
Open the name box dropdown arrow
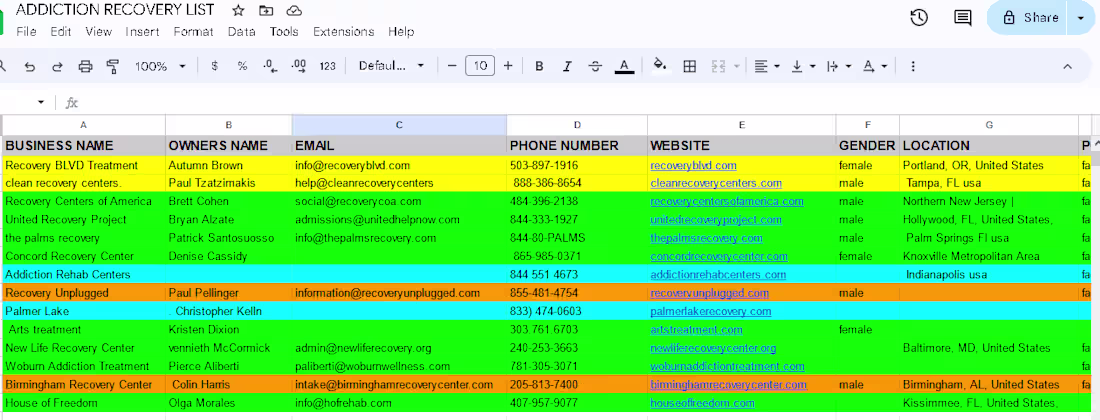(41, 102)
